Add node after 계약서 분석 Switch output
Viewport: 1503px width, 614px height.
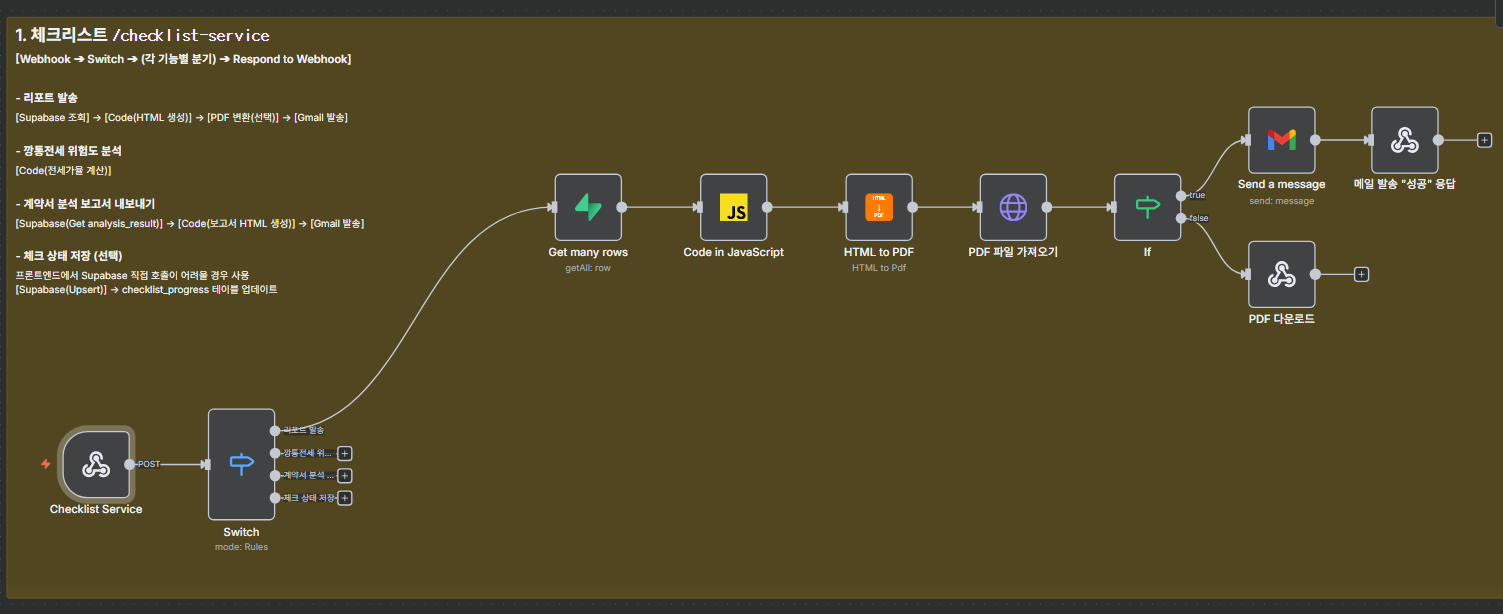click(x=345, y=475)
